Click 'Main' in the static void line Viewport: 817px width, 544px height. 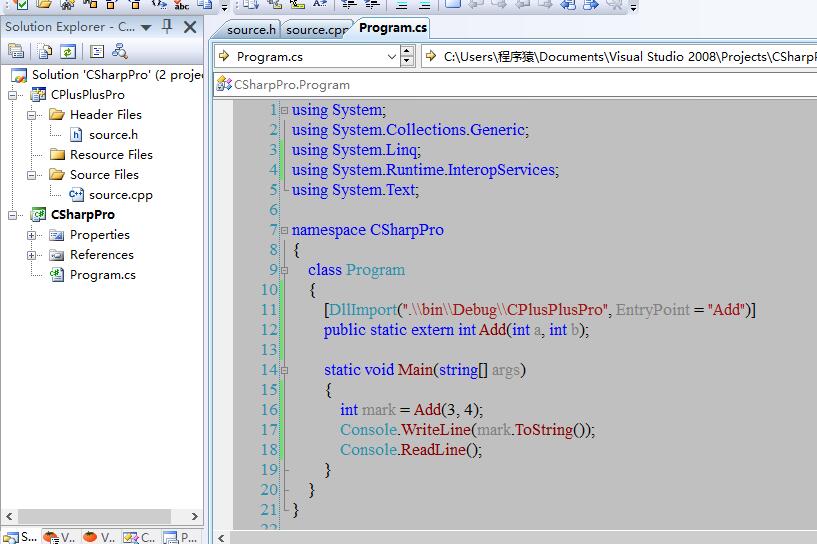pyautogui.click(x=415, y=370)
